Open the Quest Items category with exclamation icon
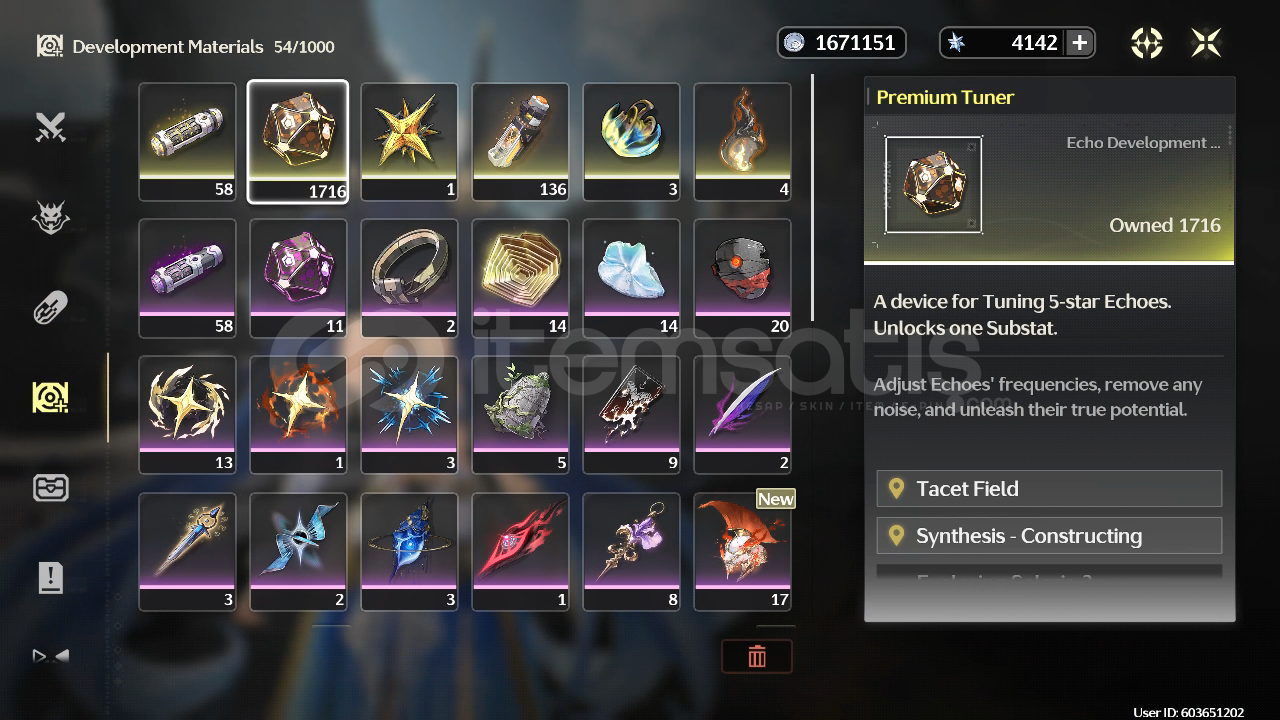This screenshot has width=1280, height=720. click(x=50, y=577)
